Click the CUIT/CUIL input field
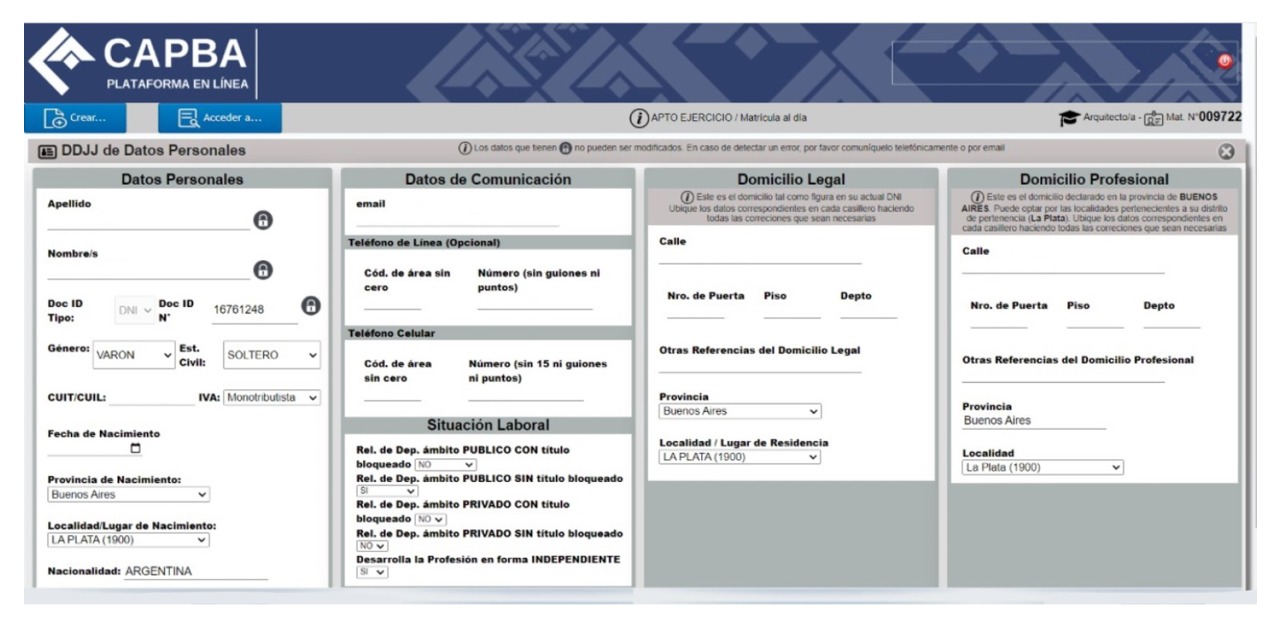The width and height of the screenshot is (1280, 627). click(x=150, y=398)
